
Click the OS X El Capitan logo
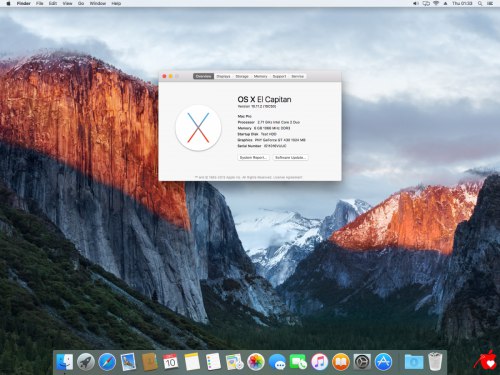pyautogui.click(x=198, y=128)
